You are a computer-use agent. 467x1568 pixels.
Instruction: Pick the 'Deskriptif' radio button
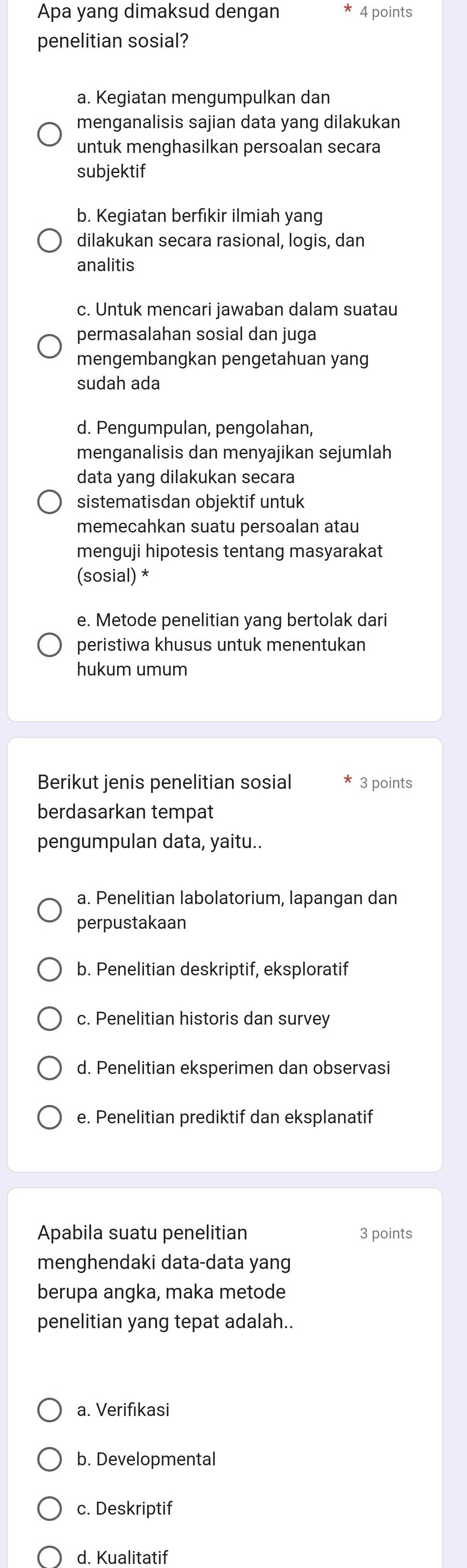[50, 1508]
